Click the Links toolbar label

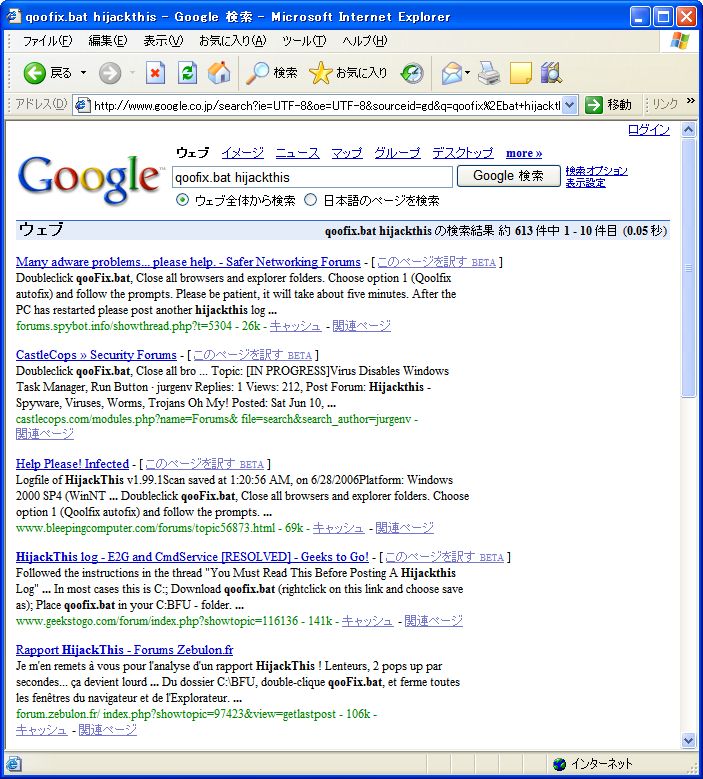[665, 104]
